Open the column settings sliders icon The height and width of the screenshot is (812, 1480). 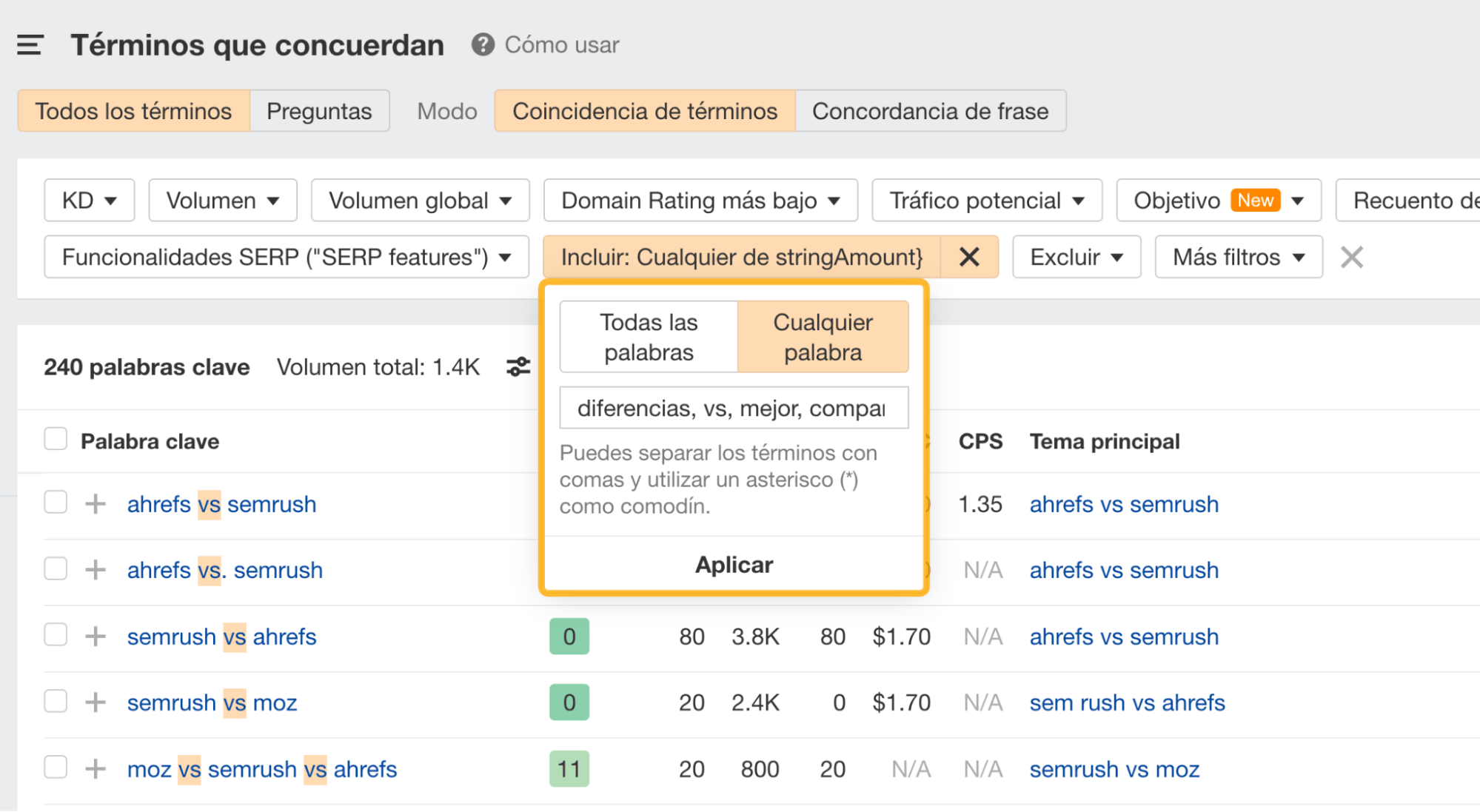pos(518,366)
